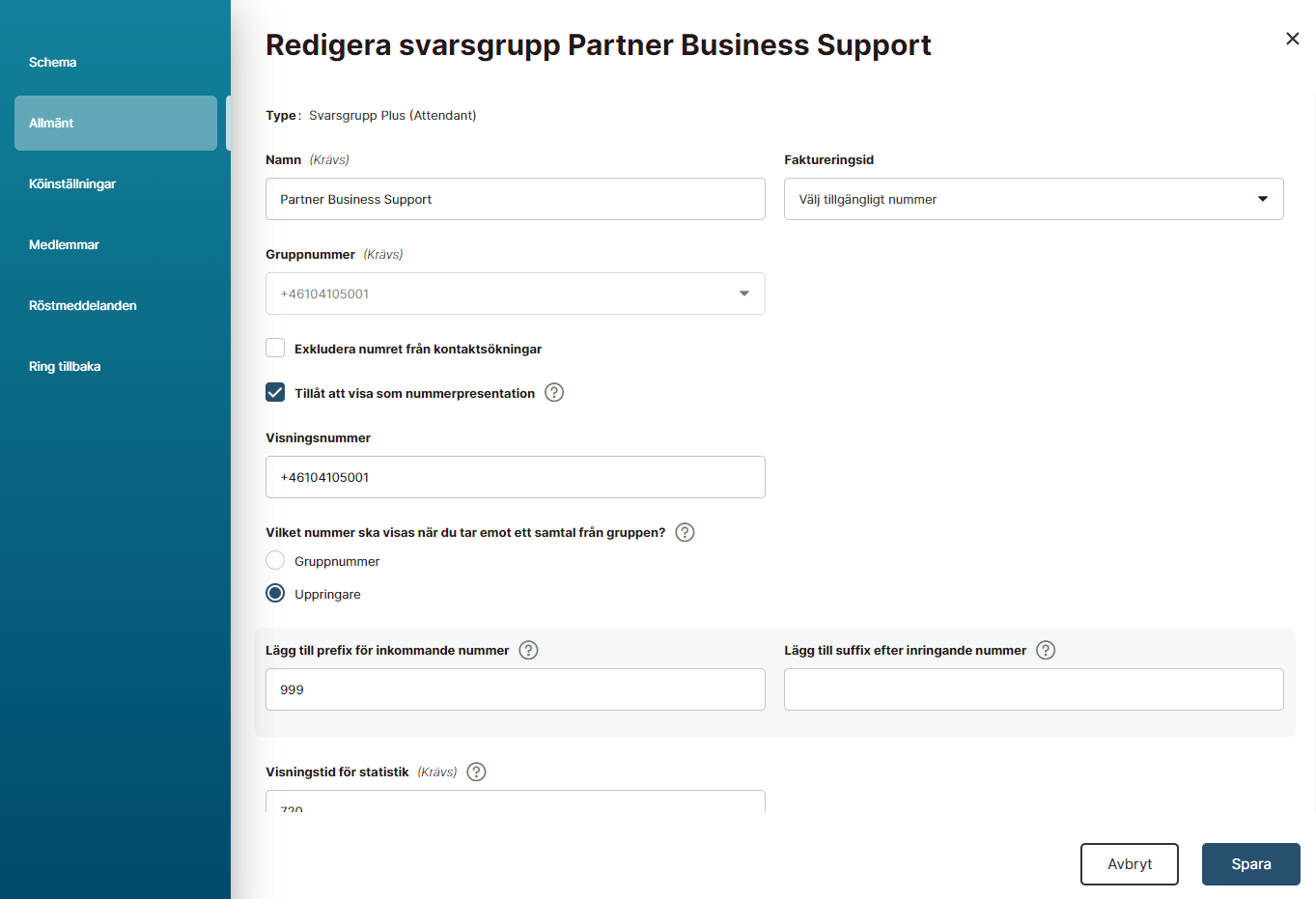Expand the Gruppnummer number dropdown

click(515, 294)
